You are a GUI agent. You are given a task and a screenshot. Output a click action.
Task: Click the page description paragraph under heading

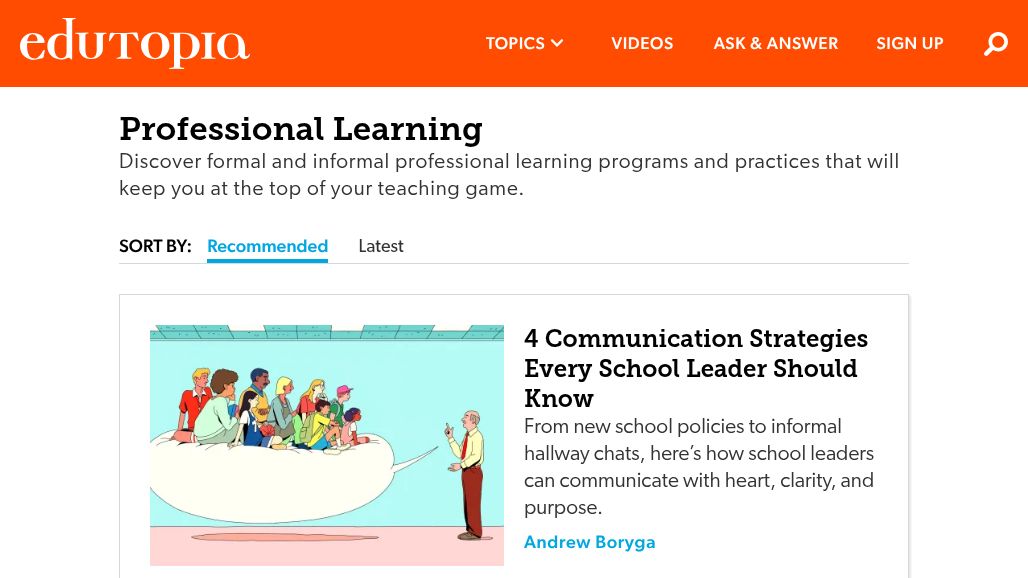point(509,175)
